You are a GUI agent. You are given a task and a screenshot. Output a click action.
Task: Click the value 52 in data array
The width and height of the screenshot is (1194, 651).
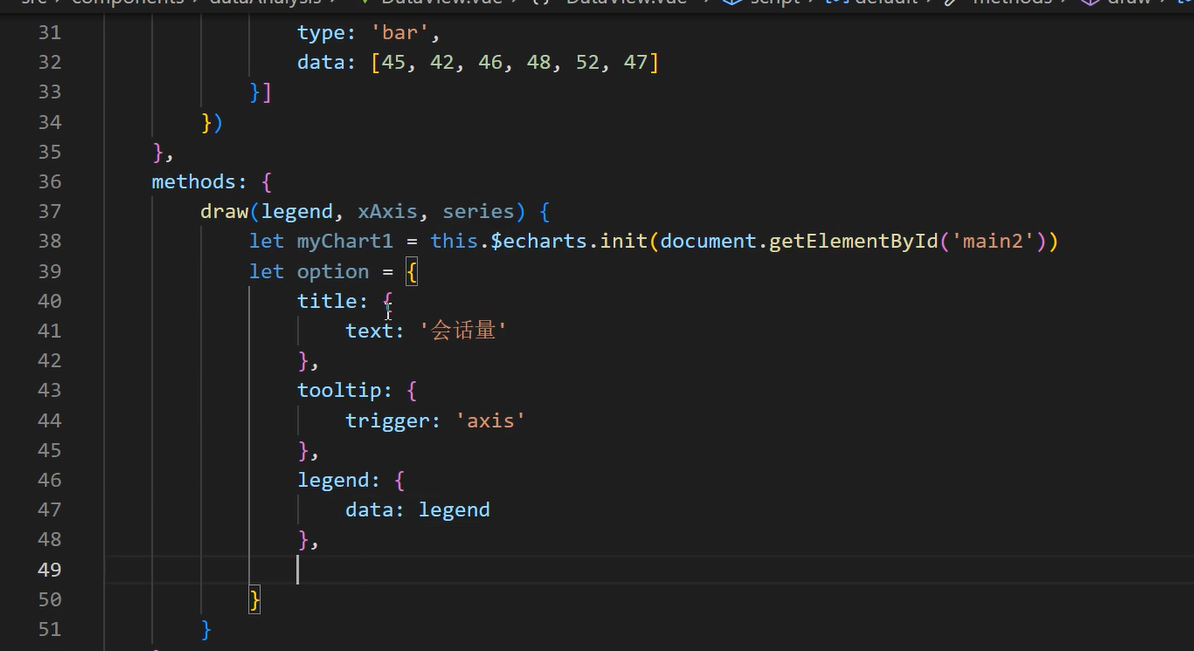587,62
